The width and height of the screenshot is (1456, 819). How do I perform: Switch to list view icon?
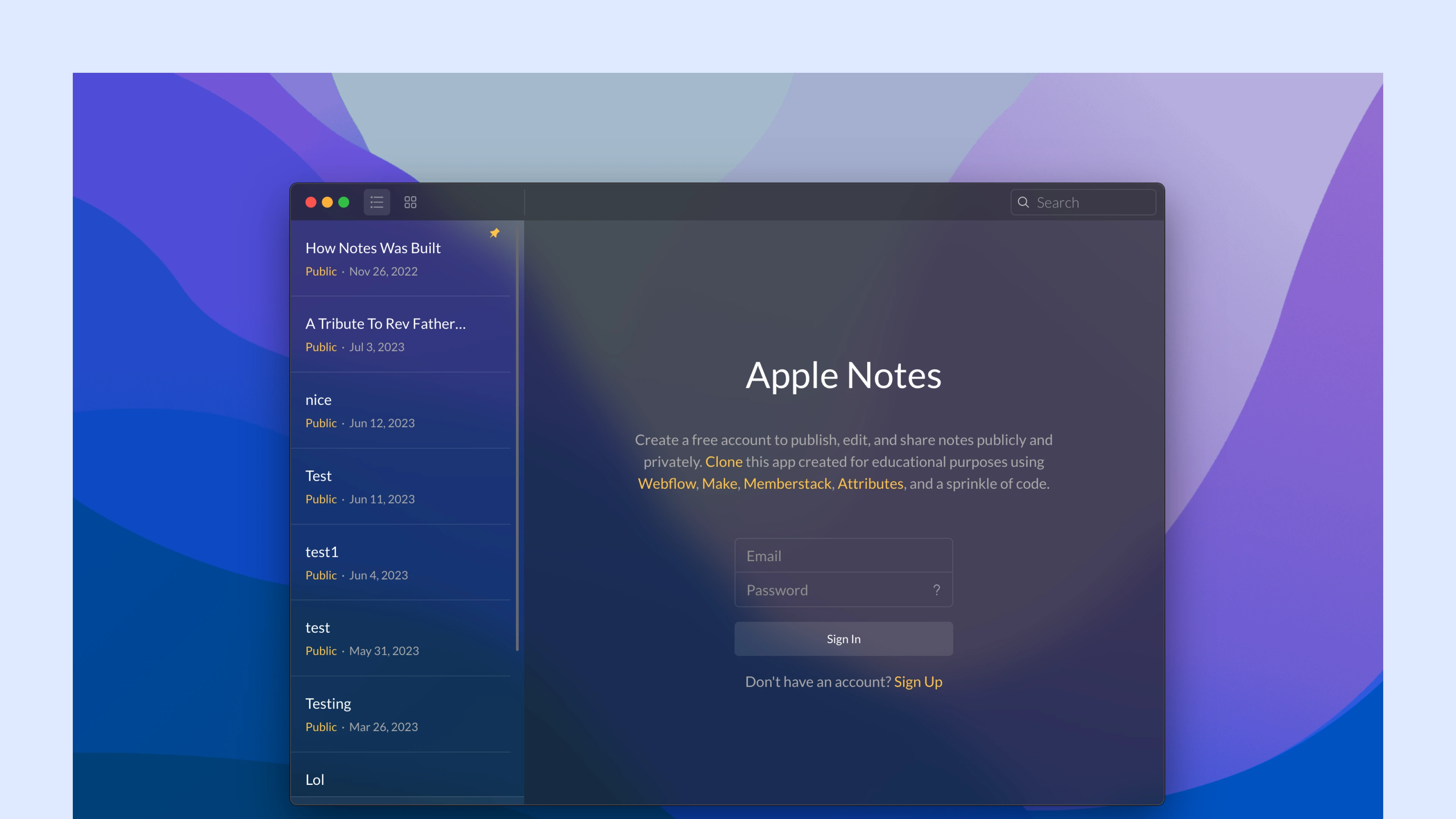pyautogui.click(x=377, y=202)
